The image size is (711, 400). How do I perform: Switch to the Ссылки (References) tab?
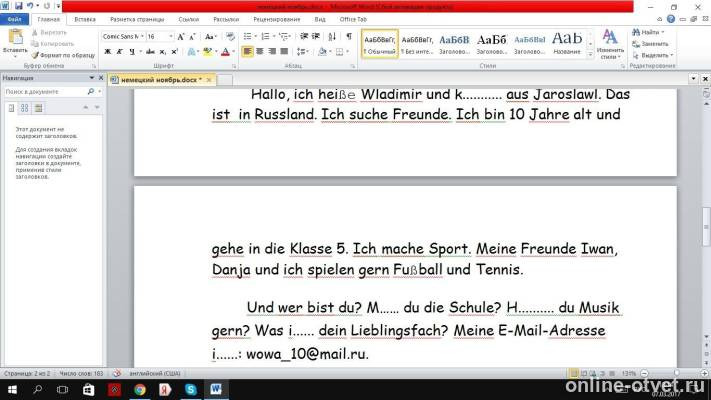click(189, 20)
